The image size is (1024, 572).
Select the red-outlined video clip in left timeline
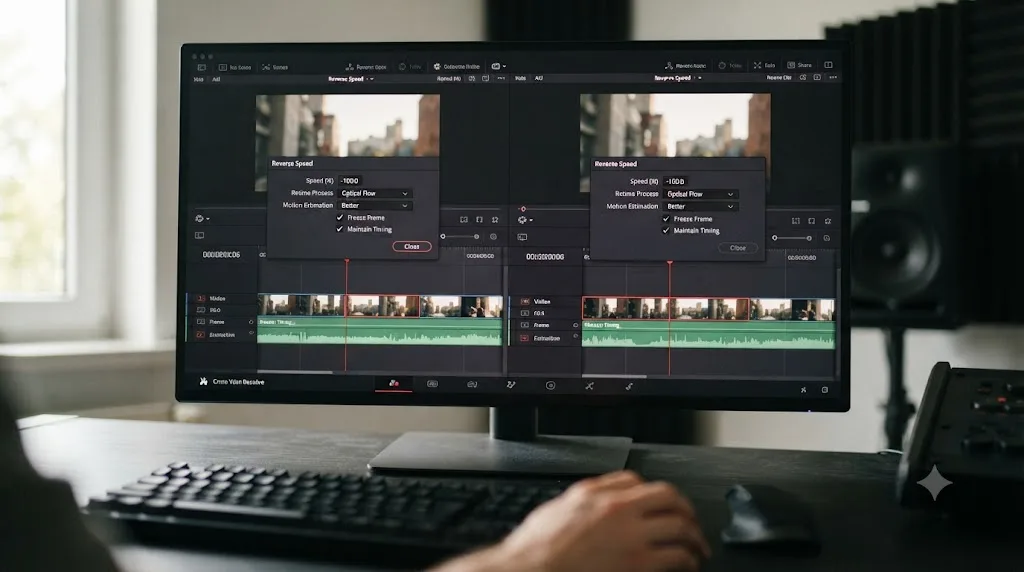pos(382,306)
